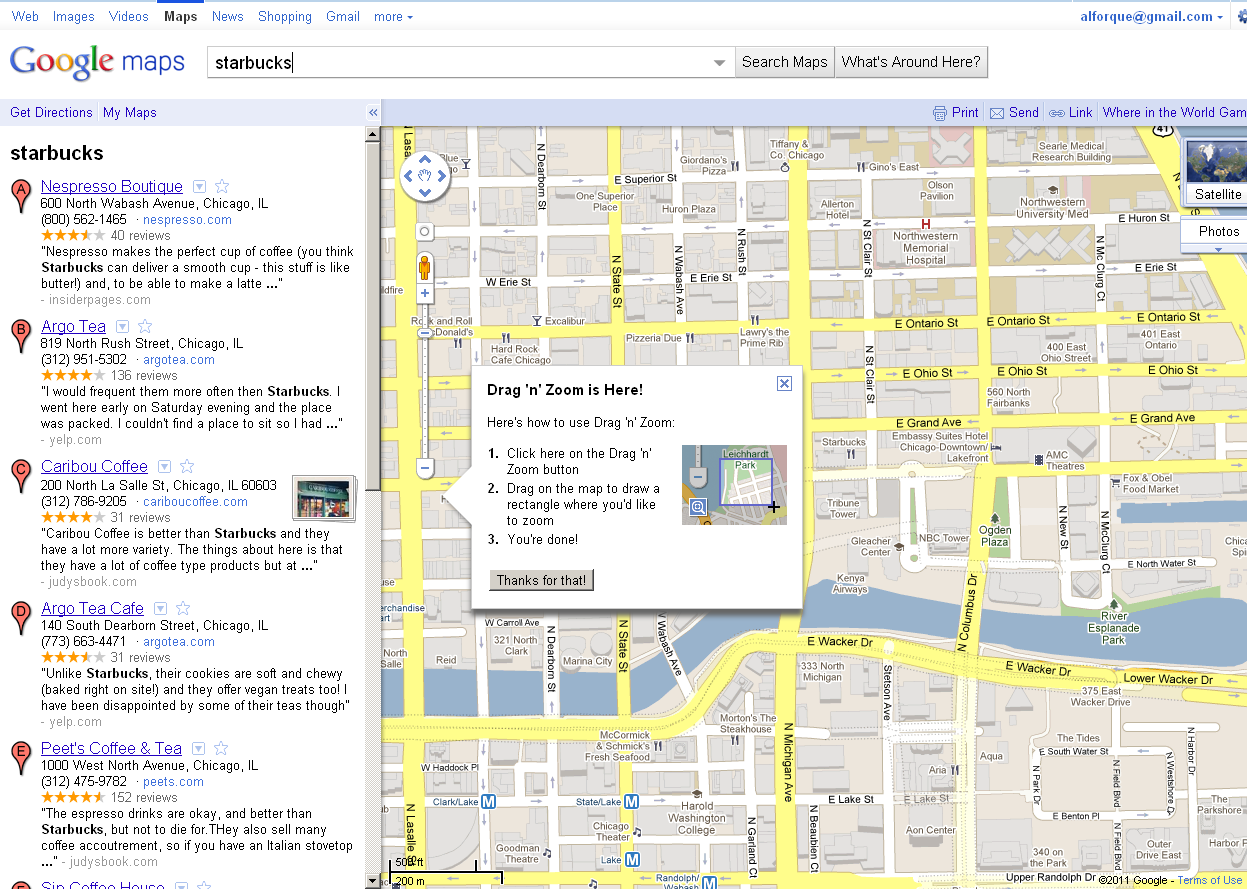Image resolution: width=1247 pixels, height=889 pixels.
Task: Click the results list scrollbar up arrow
Action: tap(372, 134)
